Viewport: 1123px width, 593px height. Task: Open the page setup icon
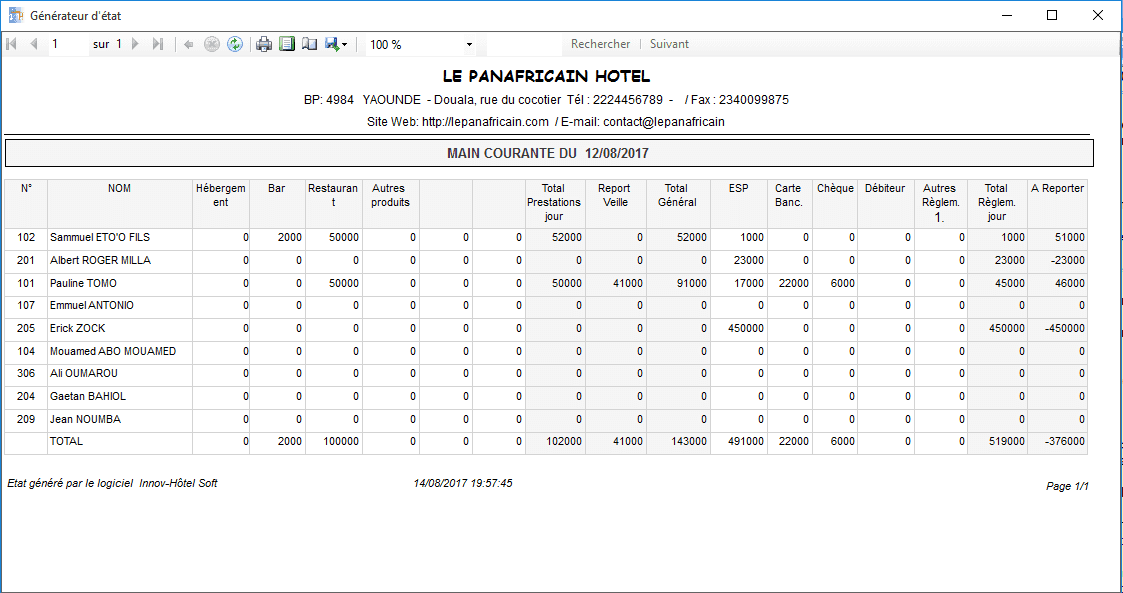tap(309, 44)
